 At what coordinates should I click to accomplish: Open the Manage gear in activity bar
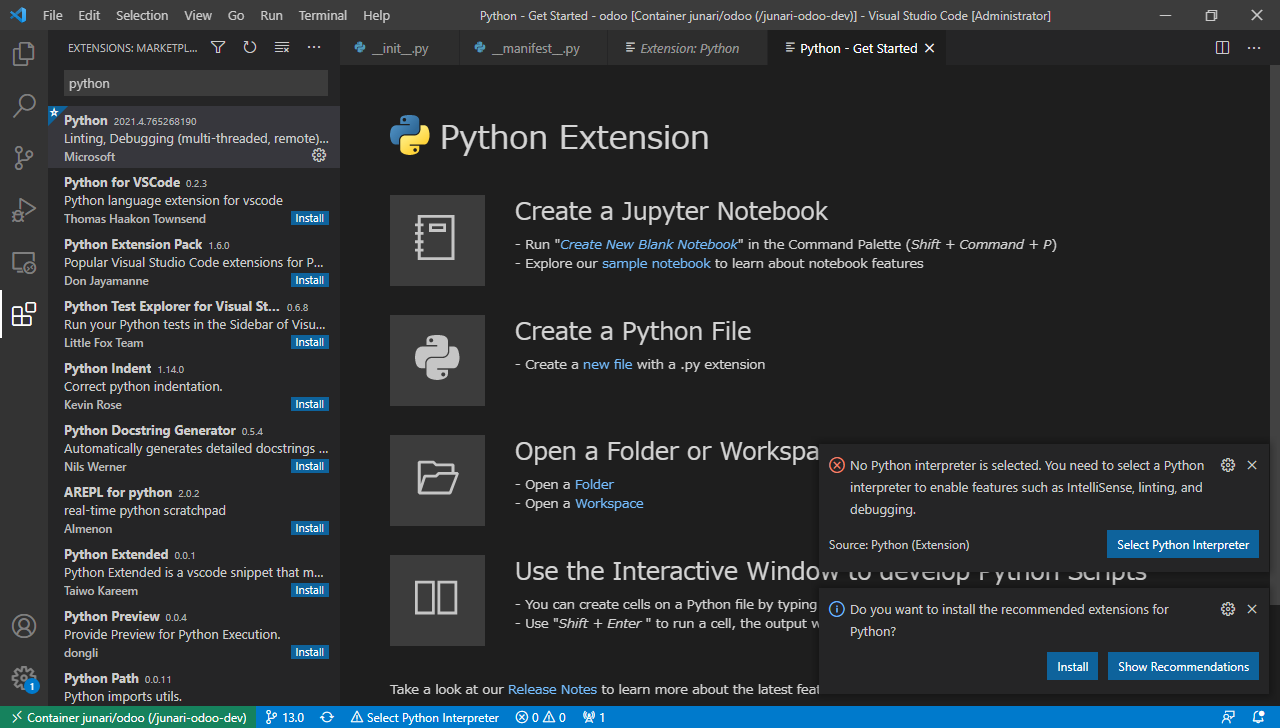click(x=24, y=678)
